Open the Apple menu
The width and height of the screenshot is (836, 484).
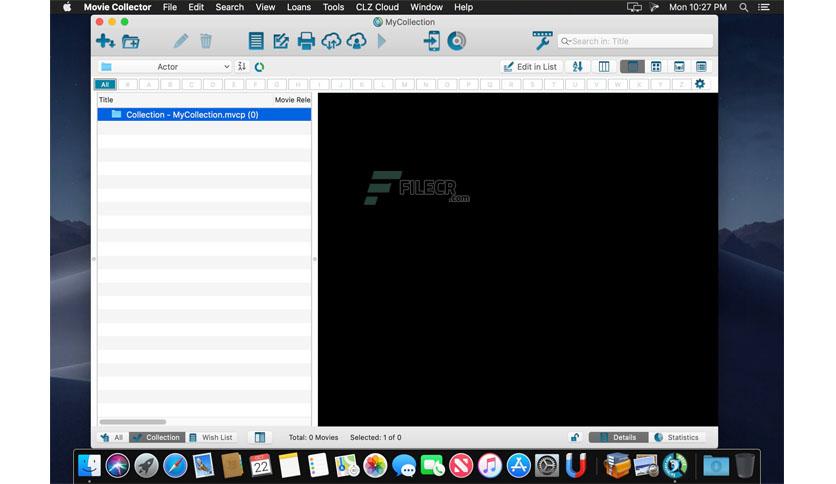tap(67, 7)
